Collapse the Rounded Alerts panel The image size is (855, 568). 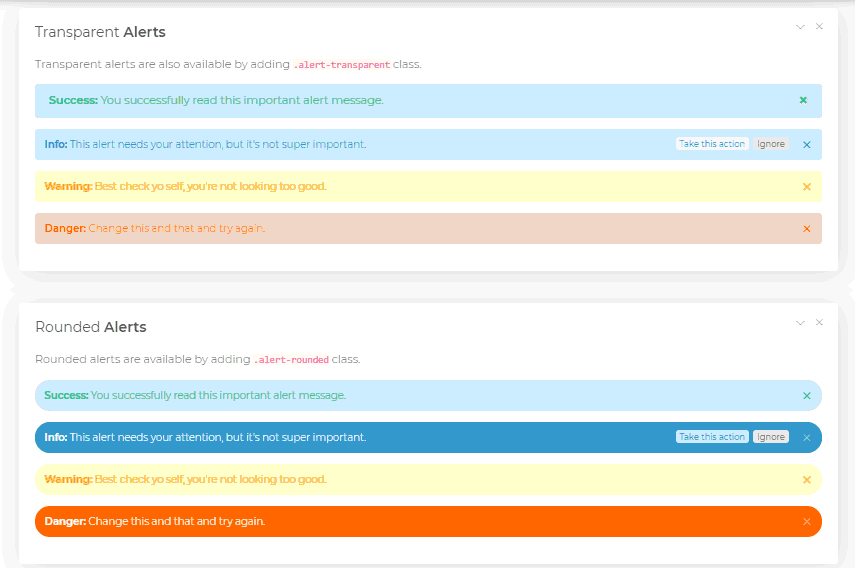click(x=800, y=323)
